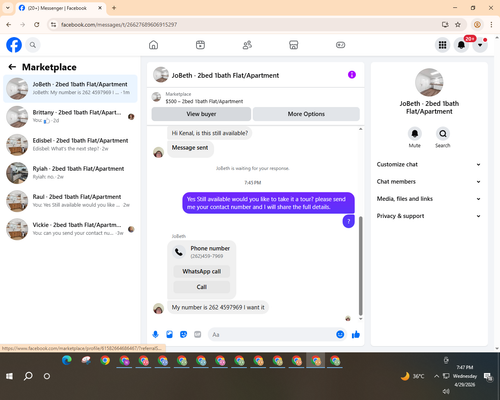
Task: Click the View buyer button
Action: pos(201,114)
